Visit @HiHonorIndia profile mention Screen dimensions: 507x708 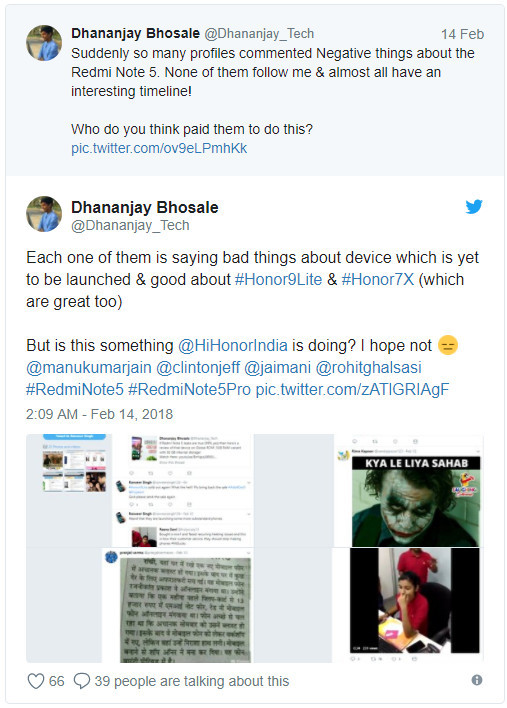coord(233,345)
